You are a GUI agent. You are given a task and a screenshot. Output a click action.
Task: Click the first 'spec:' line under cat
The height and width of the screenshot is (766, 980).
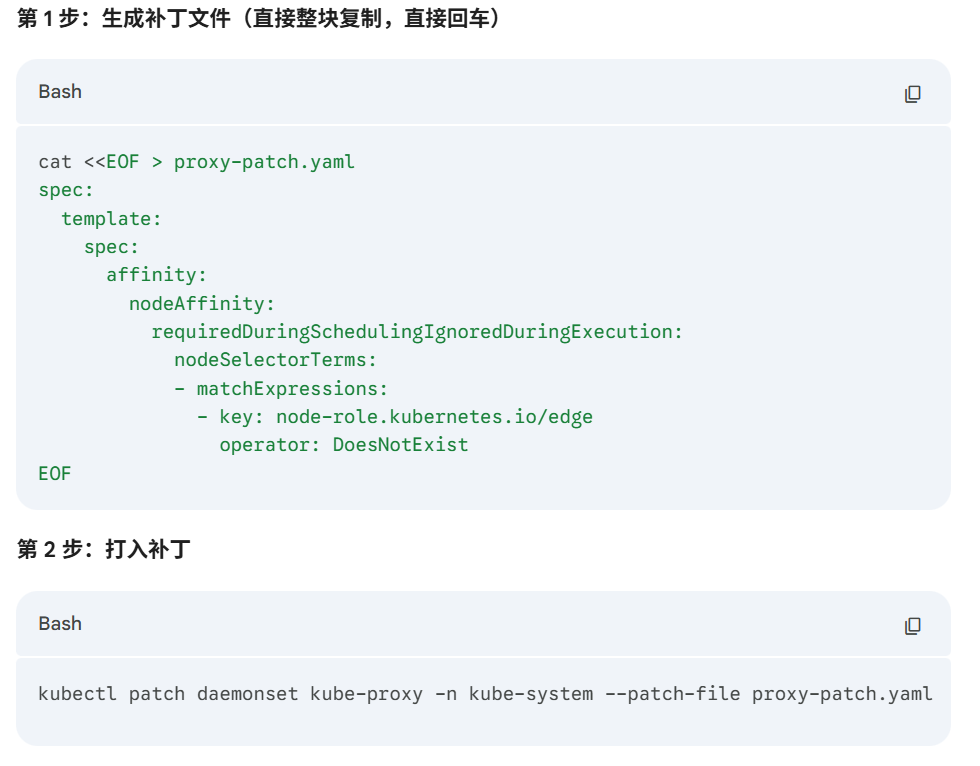pos(66,190)
